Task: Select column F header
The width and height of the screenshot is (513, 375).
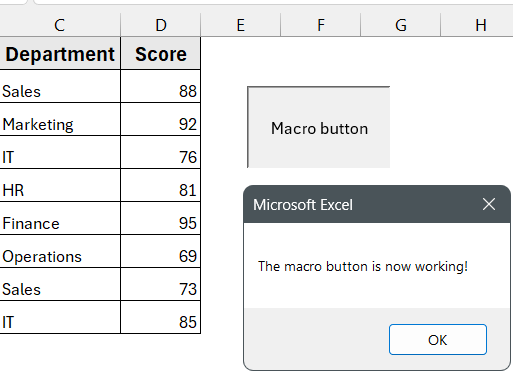Action: (321, 25)
